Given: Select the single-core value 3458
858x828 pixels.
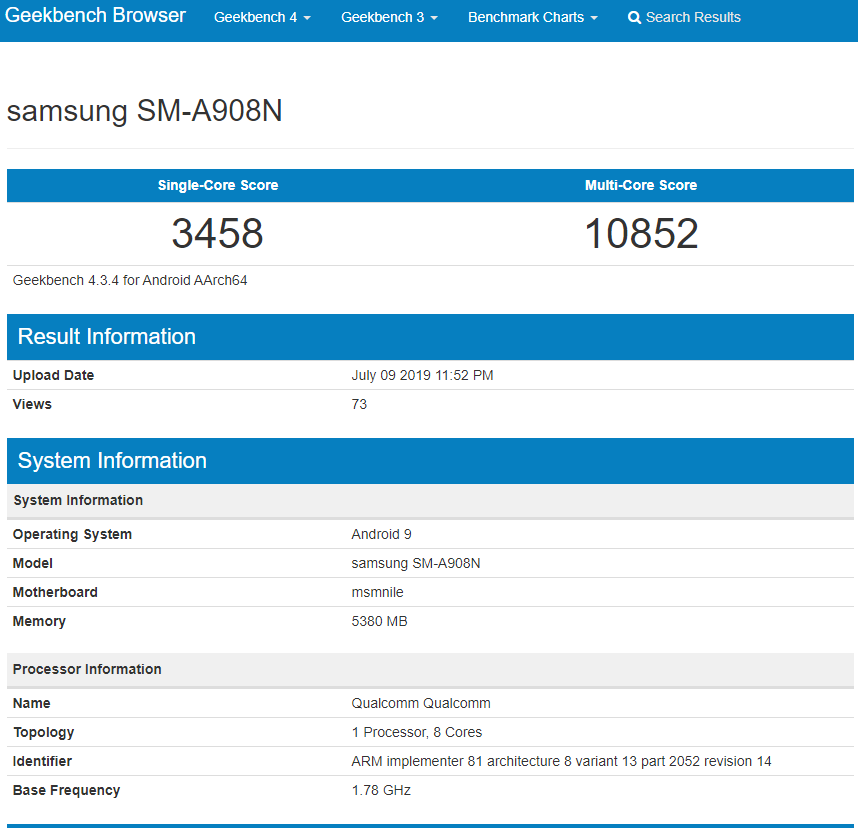Looking at the screenshot, I should coord(218,234).
